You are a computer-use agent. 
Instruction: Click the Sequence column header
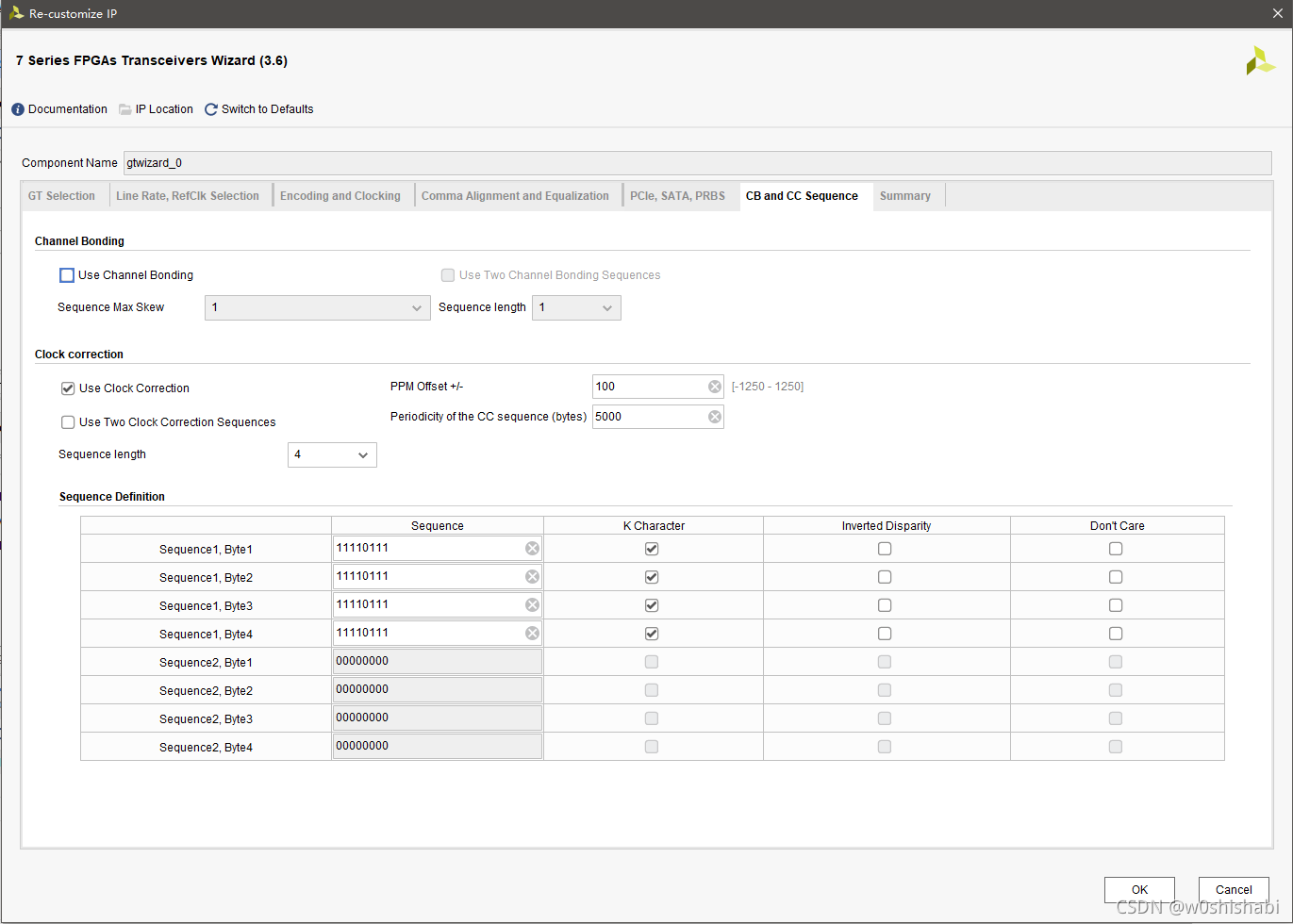coord(438,526)
